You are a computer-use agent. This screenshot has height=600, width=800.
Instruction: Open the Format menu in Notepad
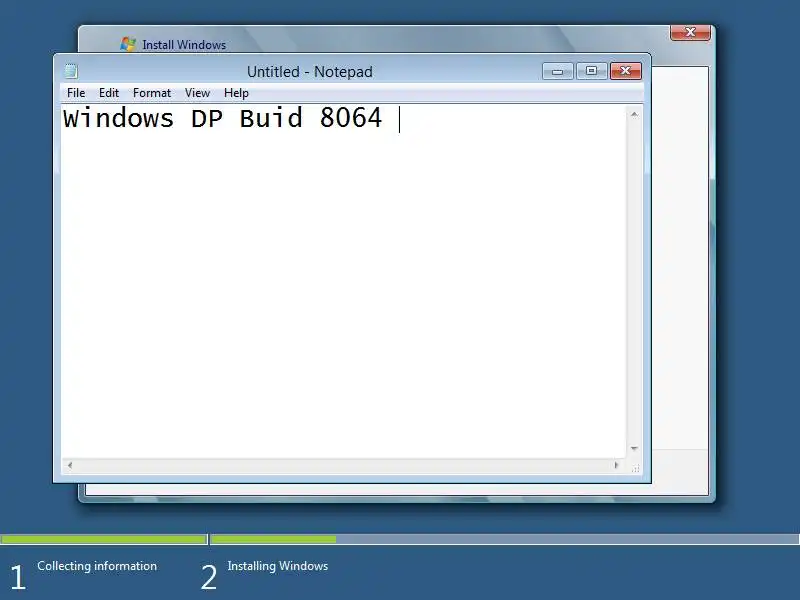coord(152,93)
